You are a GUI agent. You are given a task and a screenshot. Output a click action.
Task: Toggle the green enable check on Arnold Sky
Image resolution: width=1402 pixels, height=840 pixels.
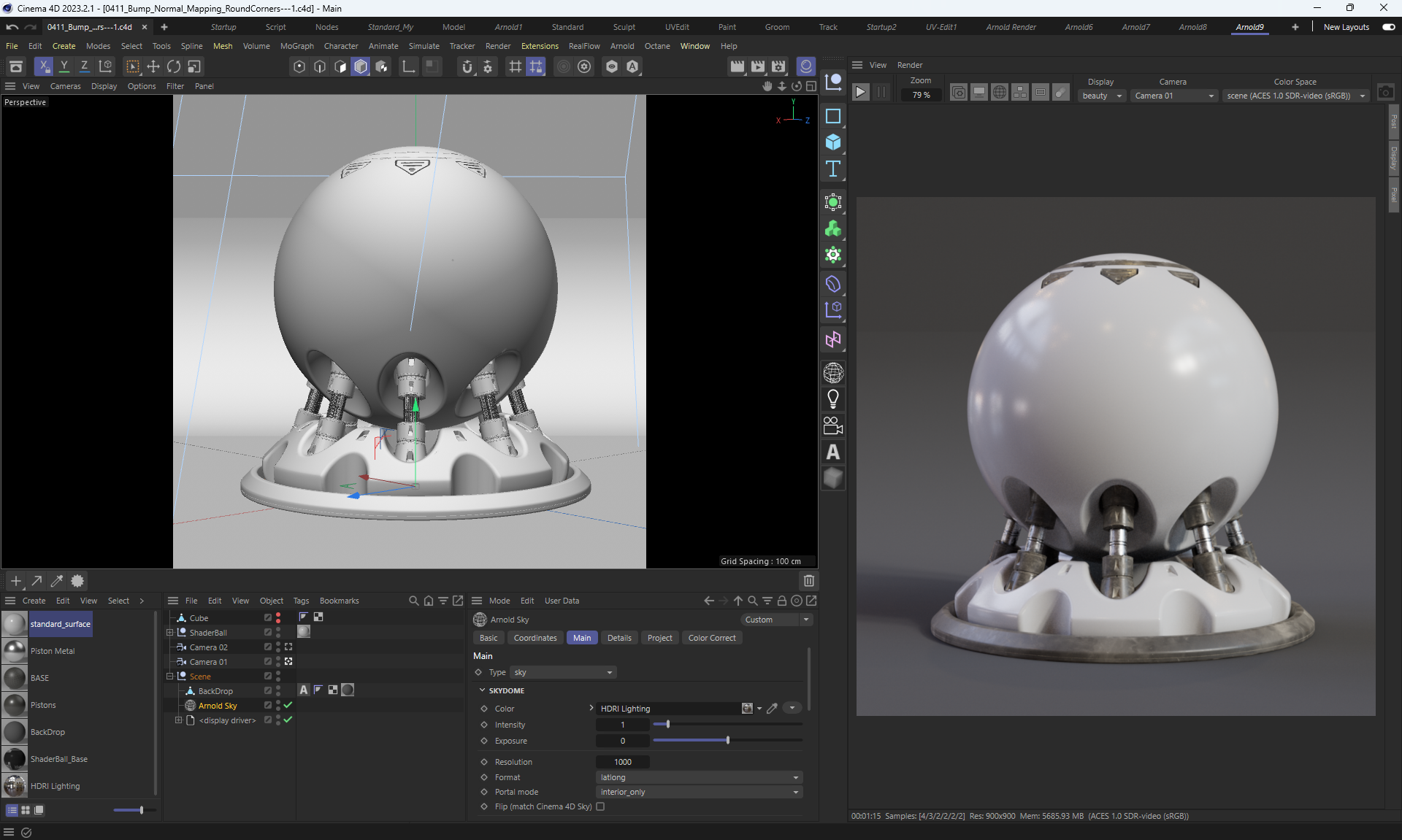tap(288, 705)
